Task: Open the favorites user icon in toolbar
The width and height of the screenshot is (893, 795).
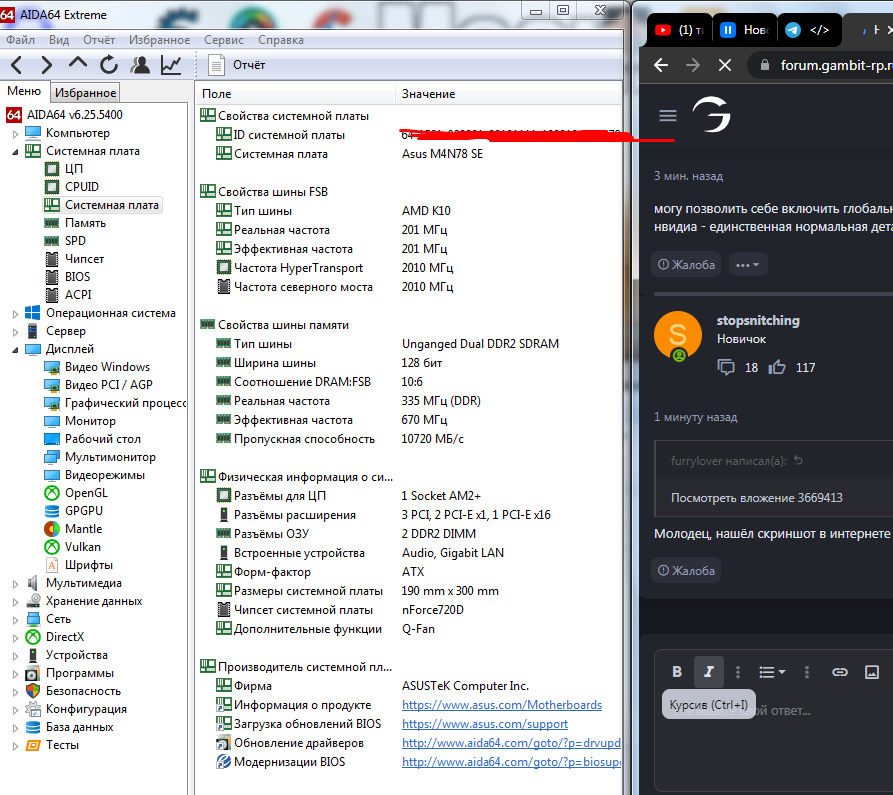Action: tap(140, 65)
